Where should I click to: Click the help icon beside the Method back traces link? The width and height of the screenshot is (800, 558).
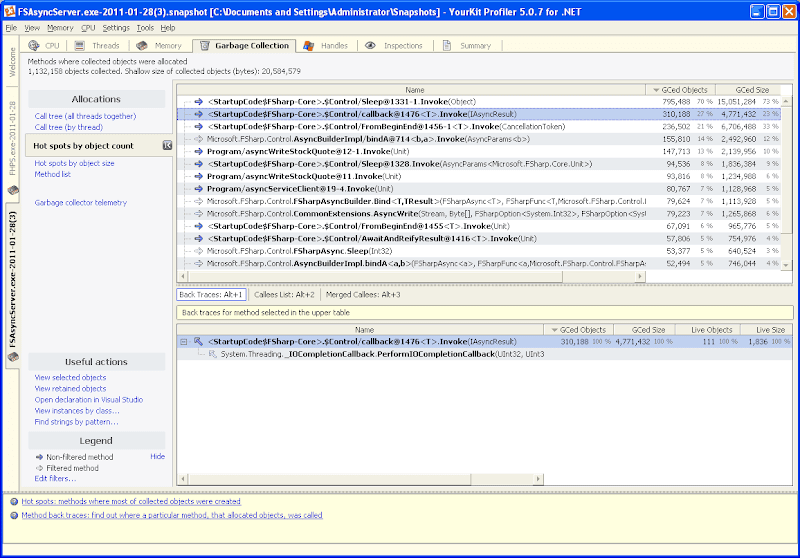click(x=14, y=516)
